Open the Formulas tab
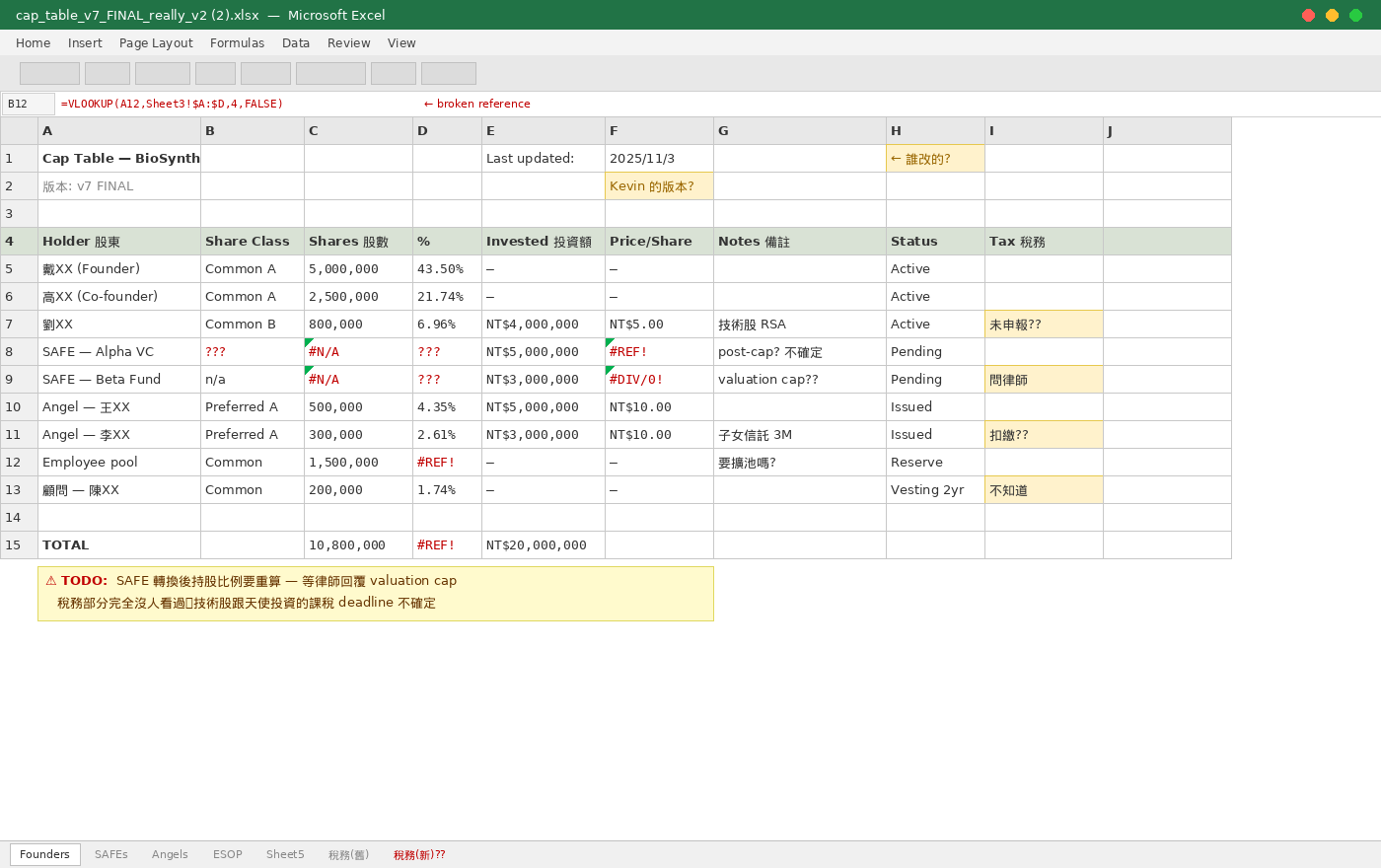1381x868 pixels. tap(237, 43)
